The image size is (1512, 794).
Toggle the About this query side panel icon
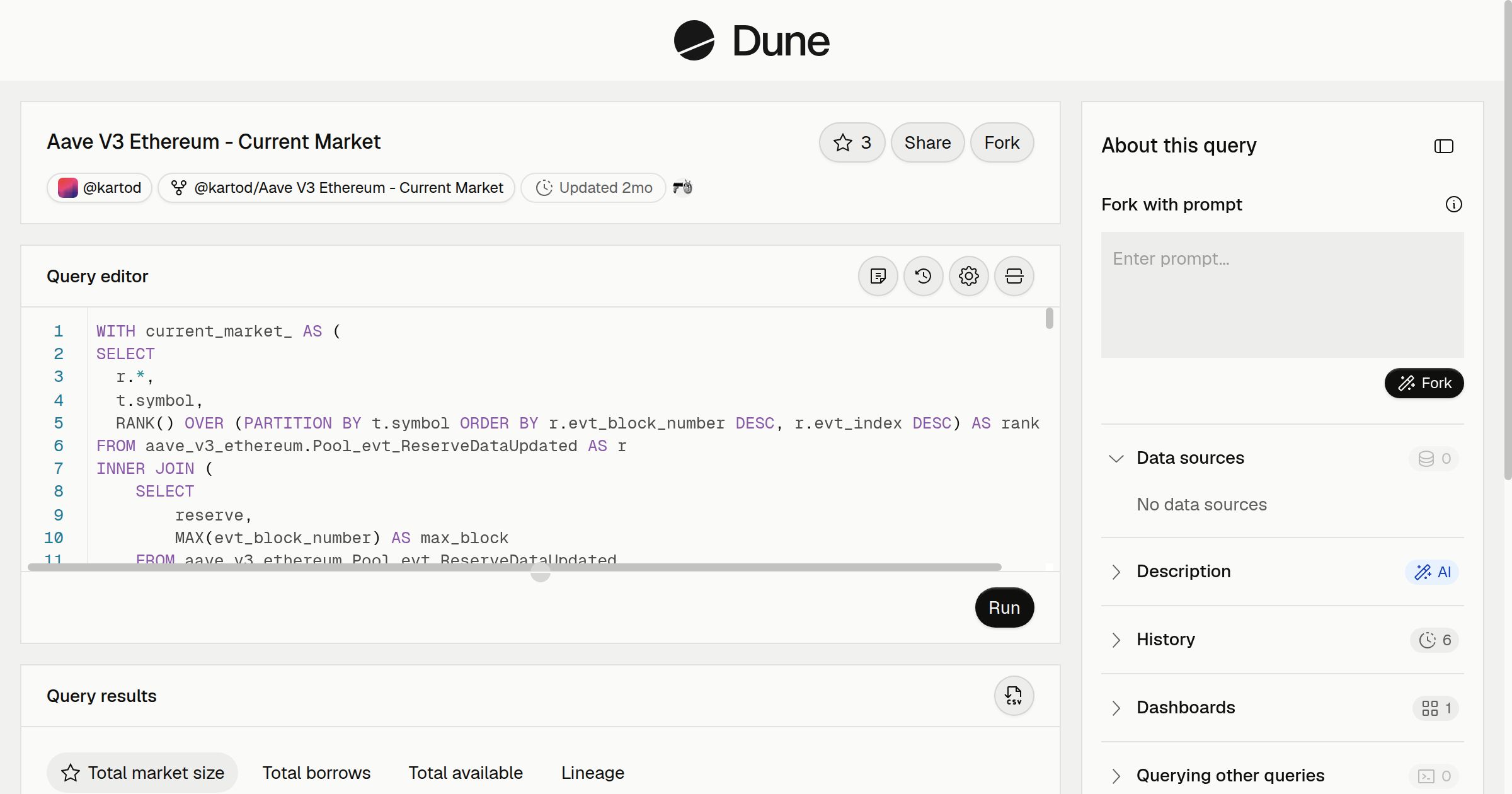tap(1444, 146)
